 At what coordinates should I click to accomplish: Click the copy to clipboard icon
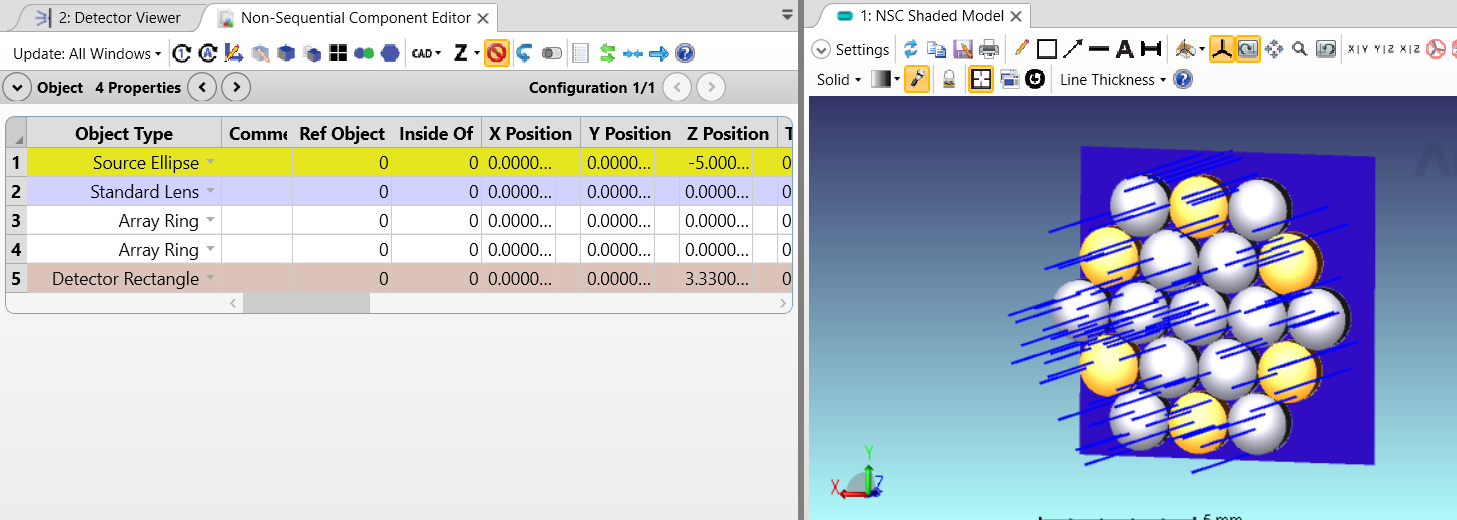click(937, 49)
